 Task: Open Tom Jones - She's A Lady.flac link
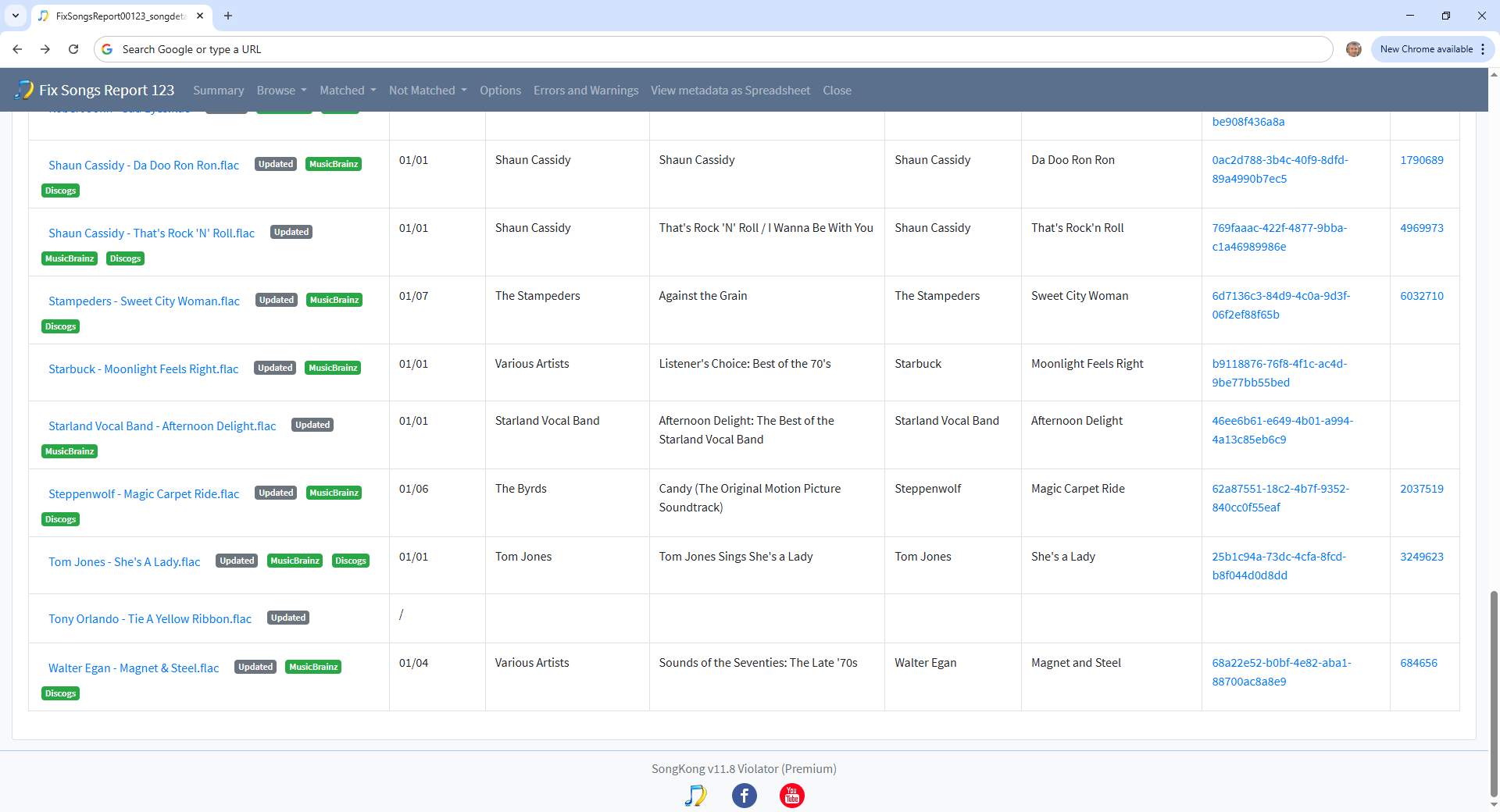(x=124, y=562)
